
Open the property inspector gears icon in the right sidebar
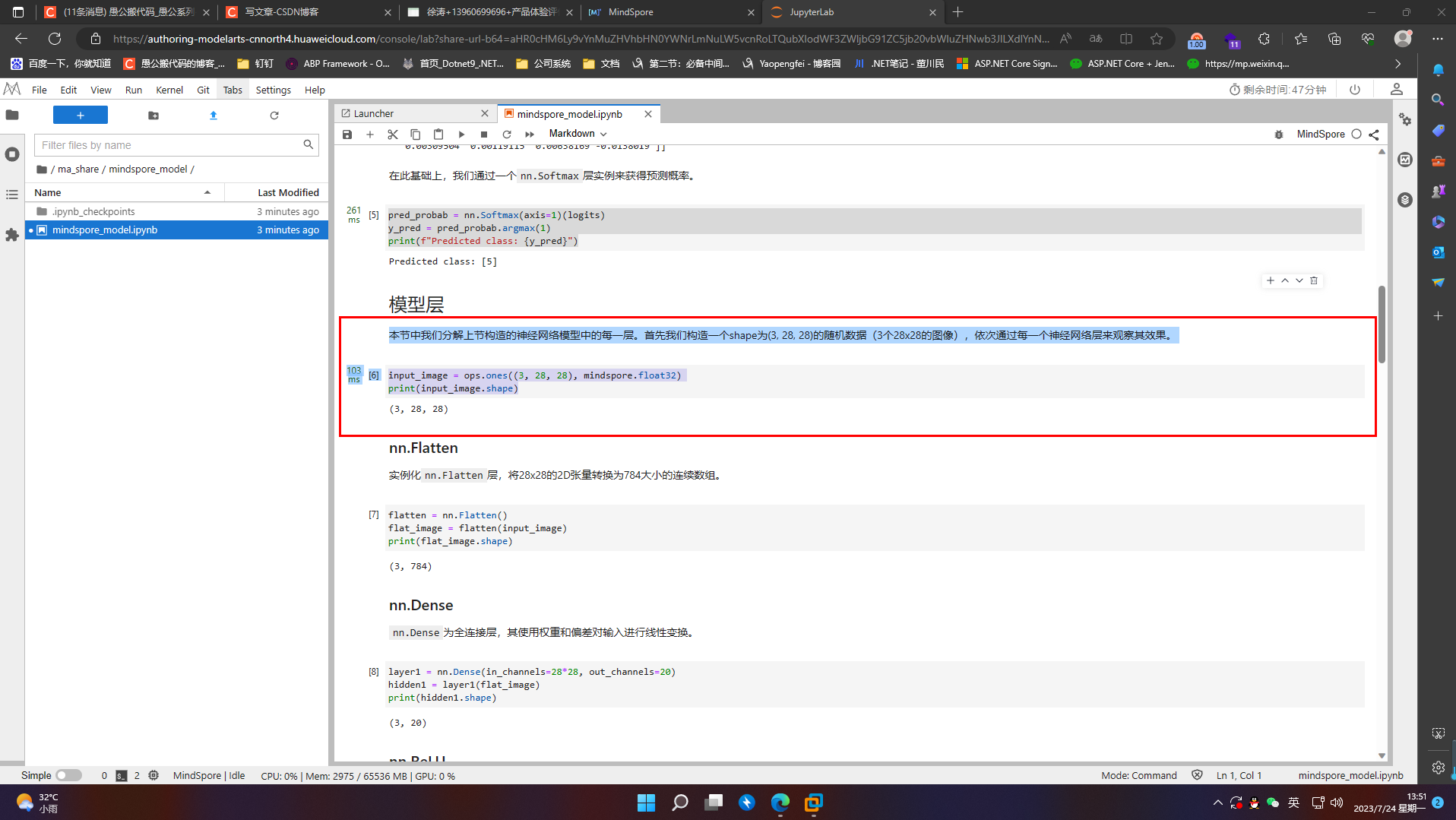tap(1405, 120)
